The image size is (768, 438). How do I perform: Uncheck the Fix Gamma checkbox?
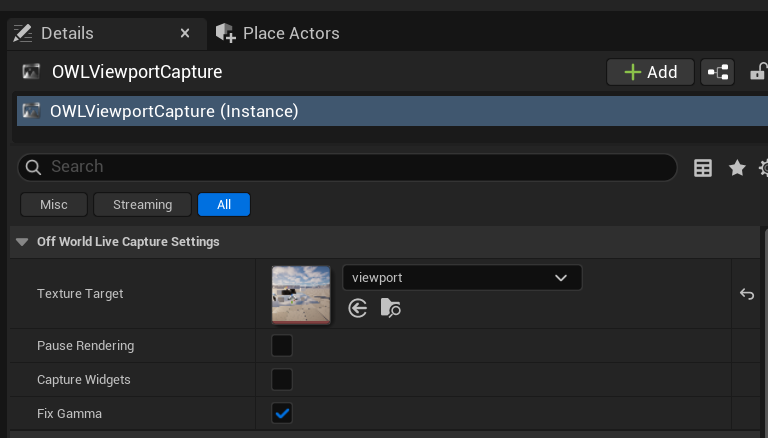pos(282,414)
